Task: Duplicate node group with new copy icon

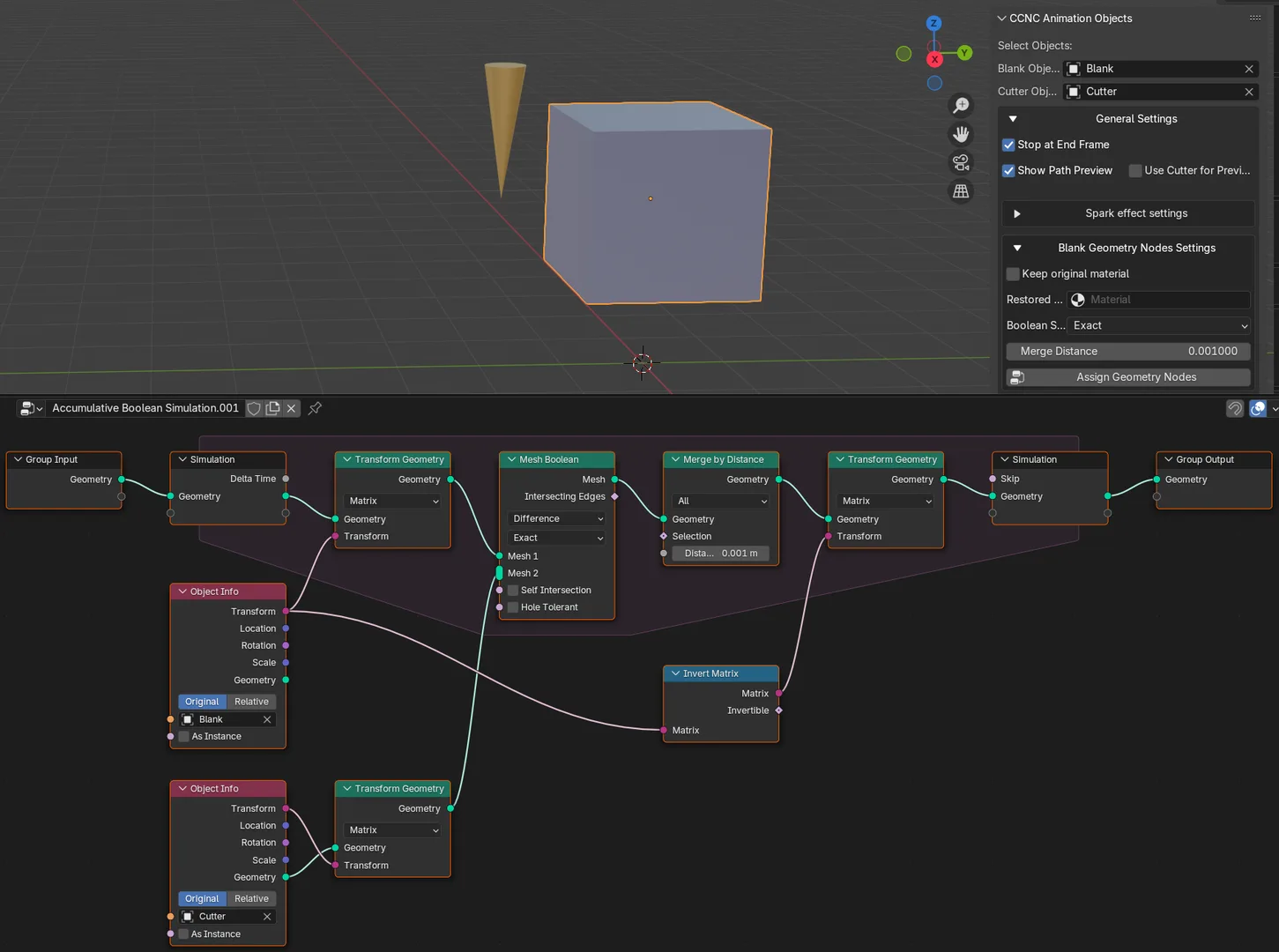Action: tap(273, 408)
